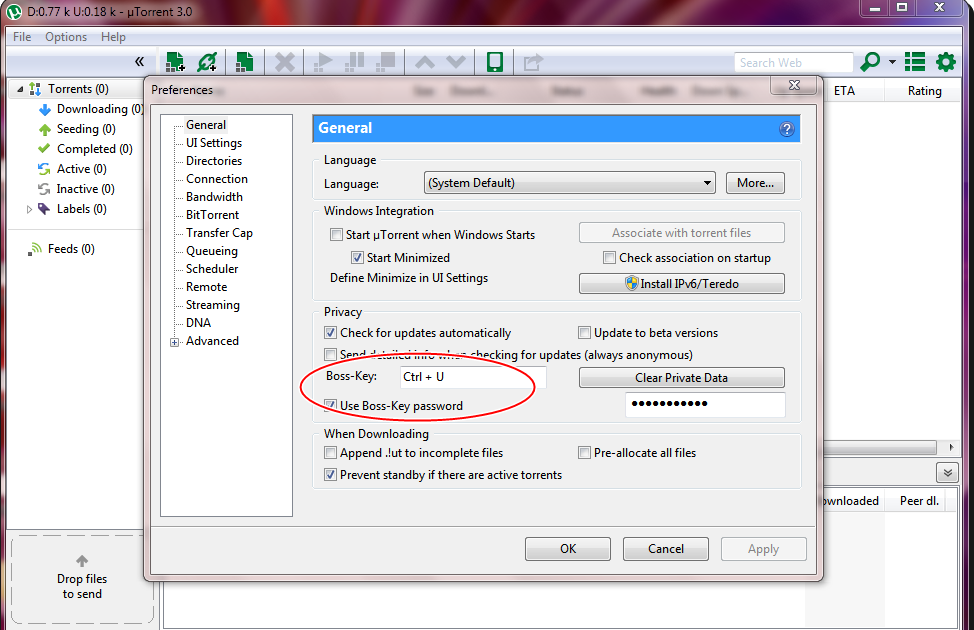
Task: Enable Update to beta versions
Action: coord(584,332)
